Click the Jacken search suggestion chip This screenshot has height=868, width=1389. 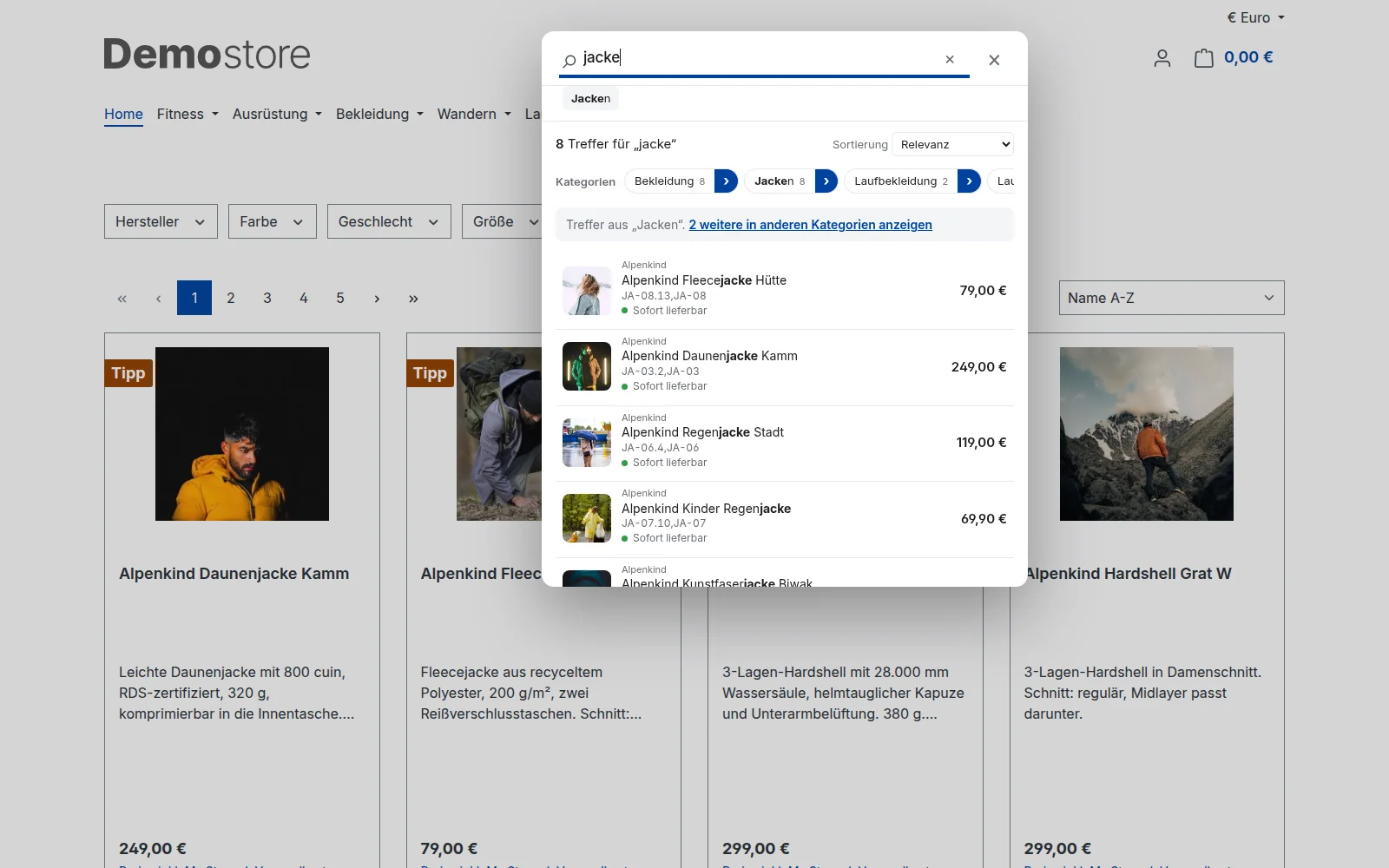(590, 98)
